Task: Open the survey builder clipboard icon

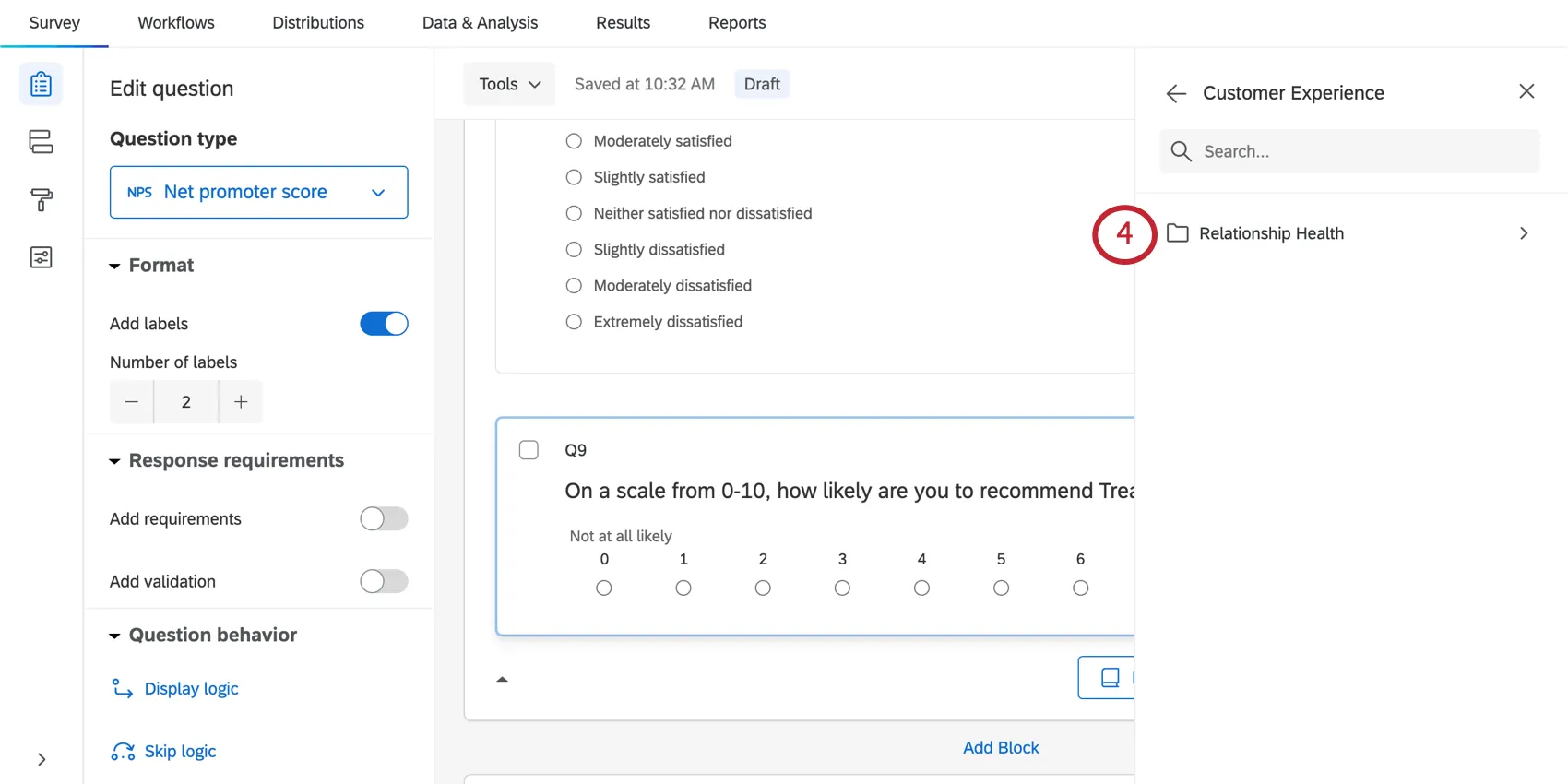Action: tap(41, 85)
